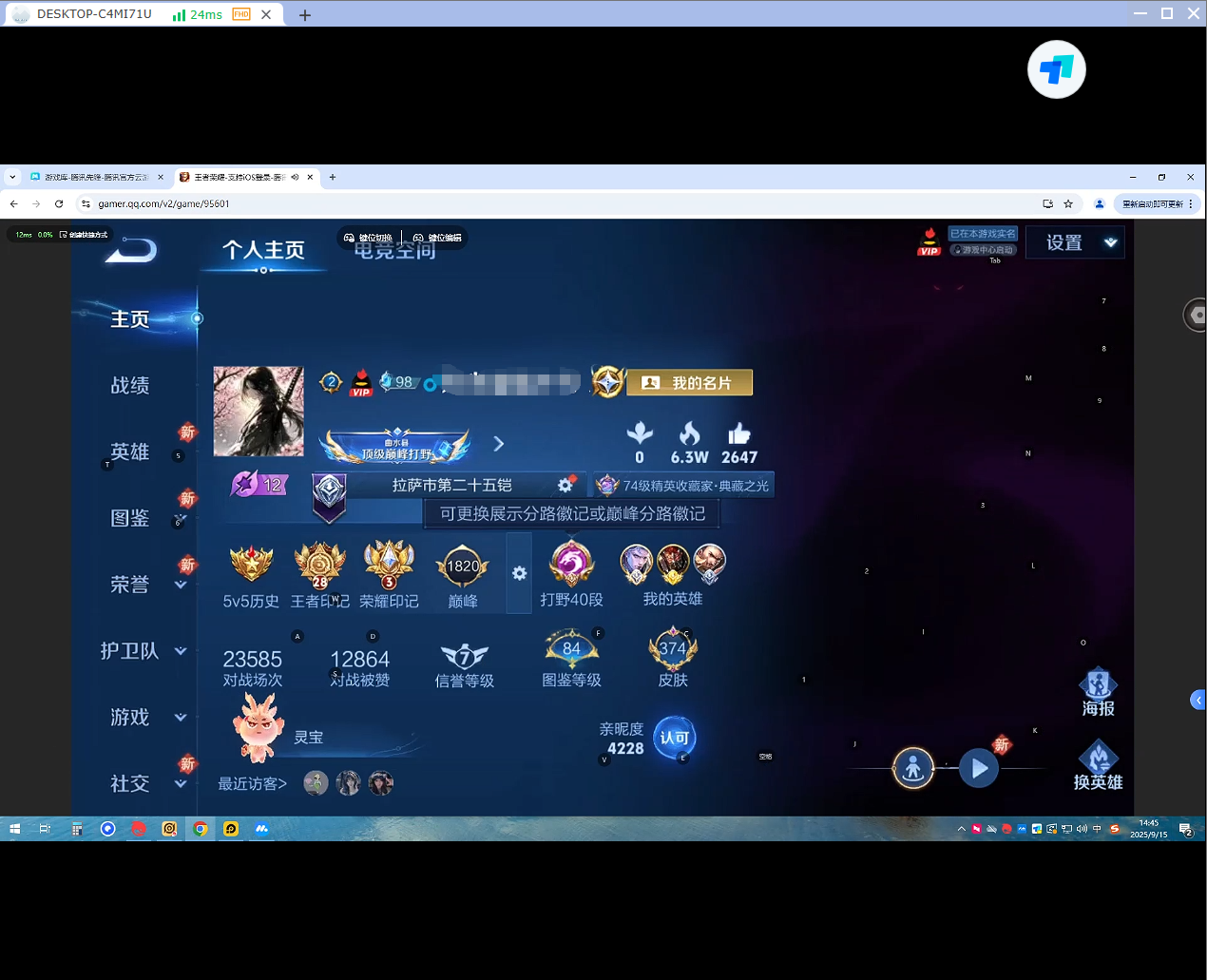
Task: Open the 我的英雄 hero icons
Action: 673,574
